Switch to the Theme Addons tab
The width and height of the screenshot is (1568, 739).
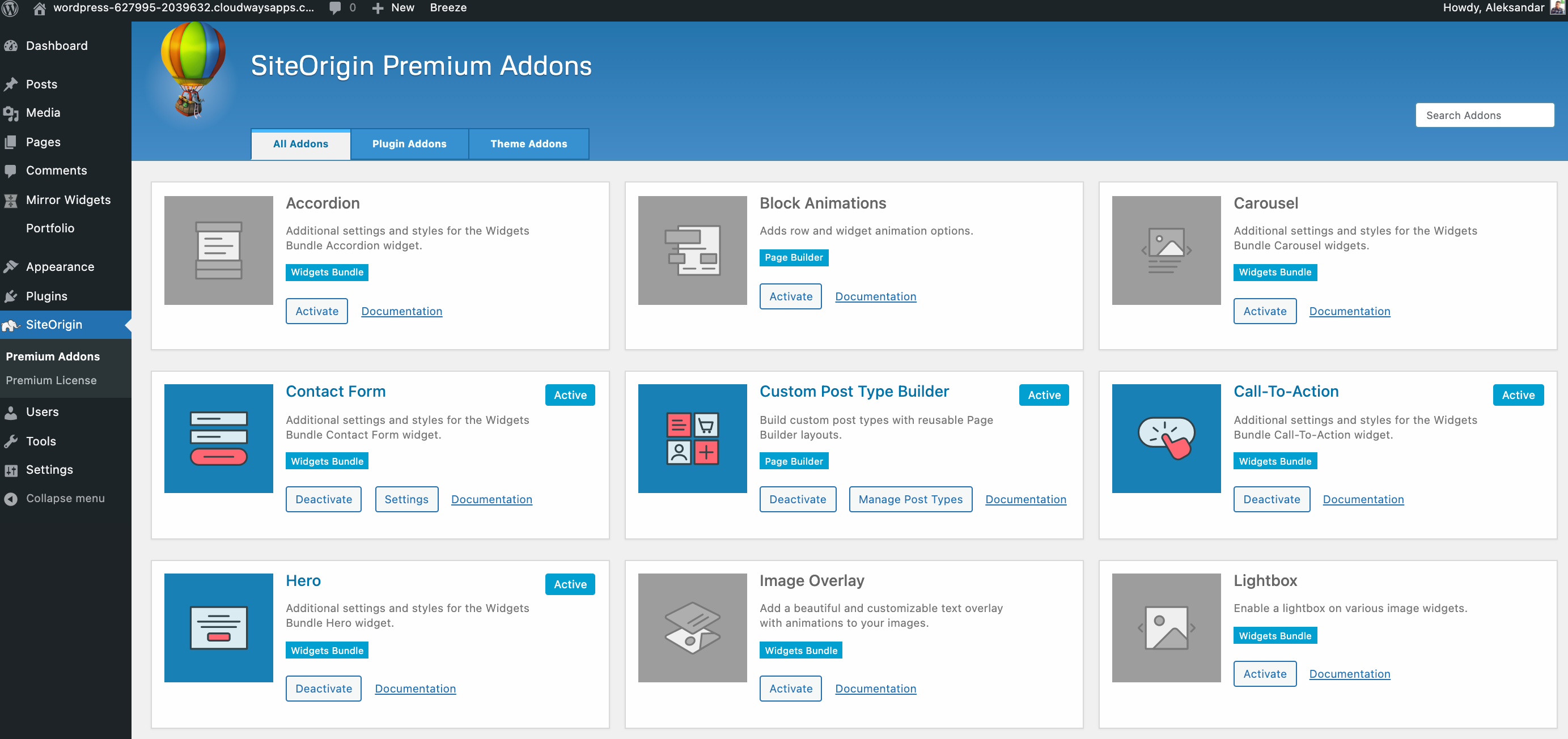coord(528,143)
